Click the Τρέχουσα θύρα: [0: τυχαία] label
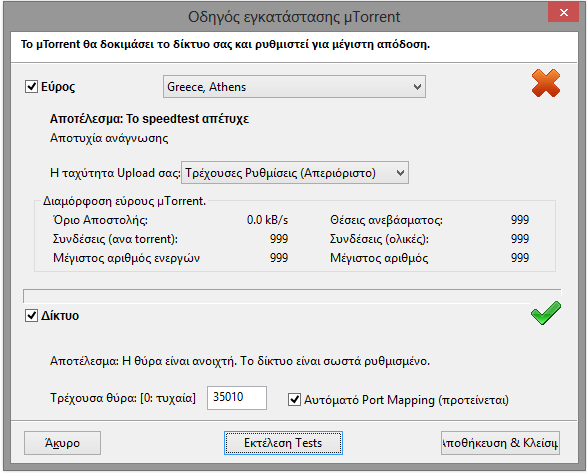587x473 pixels. click(x=123, y=398)
